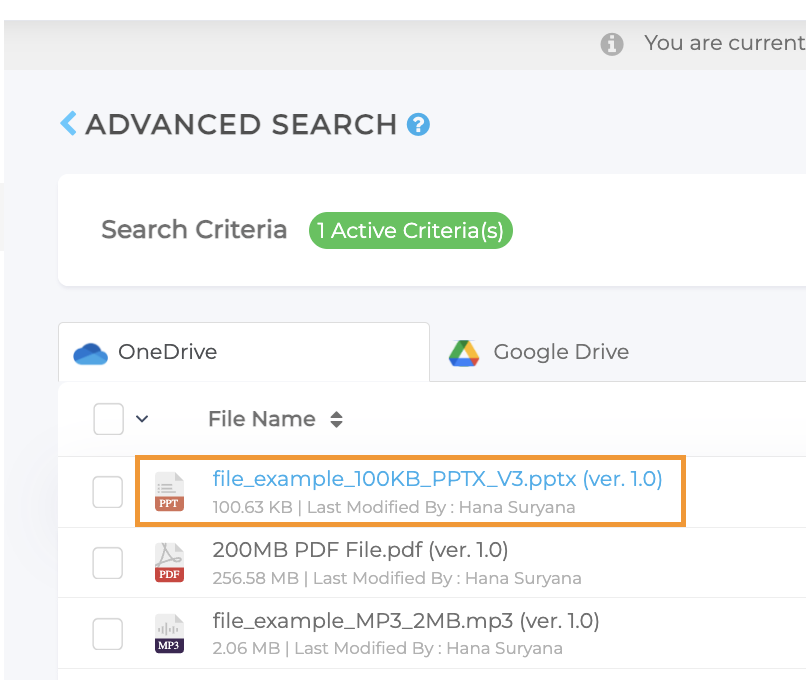Click the PDF file type icon

click(x=169, y=562)
